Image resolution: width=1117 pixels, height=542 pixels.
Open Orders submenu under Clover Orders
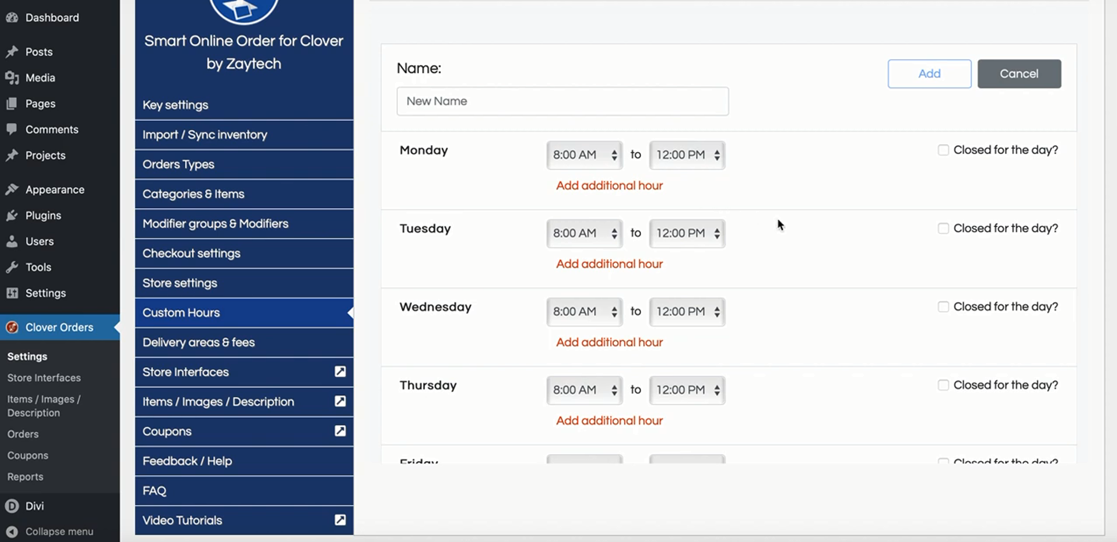coord(23,434)
